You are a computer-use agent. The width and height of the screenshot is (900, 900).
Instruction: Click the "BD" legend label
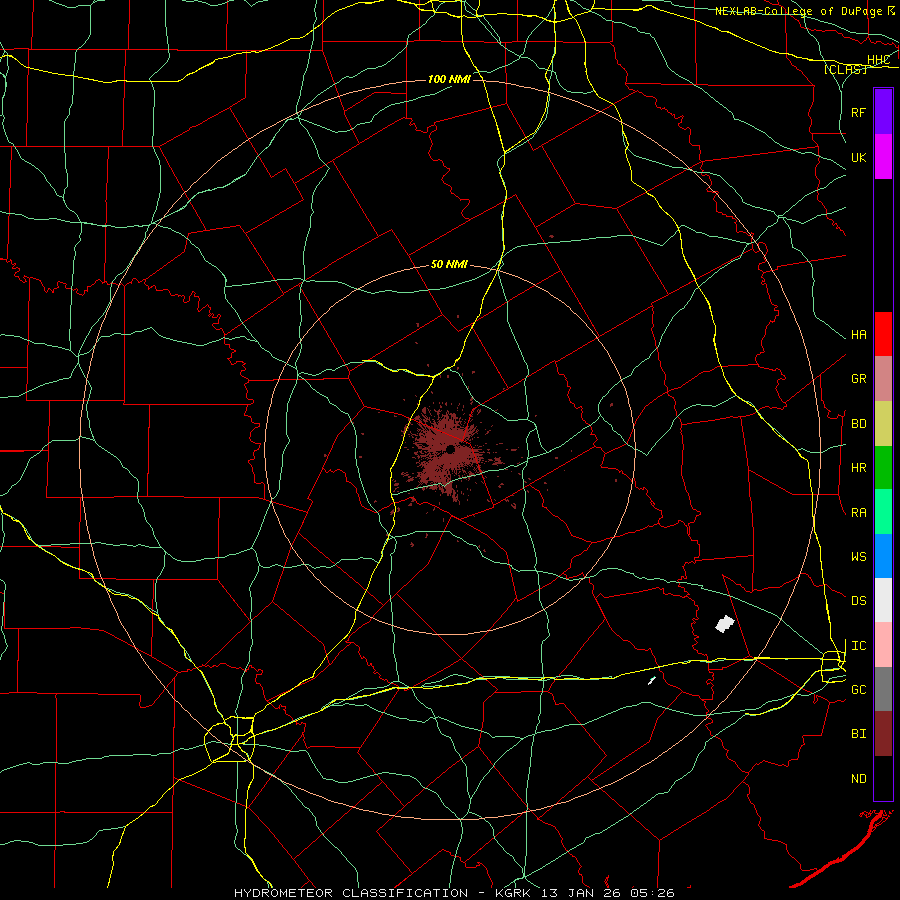[x=858, y=424]
